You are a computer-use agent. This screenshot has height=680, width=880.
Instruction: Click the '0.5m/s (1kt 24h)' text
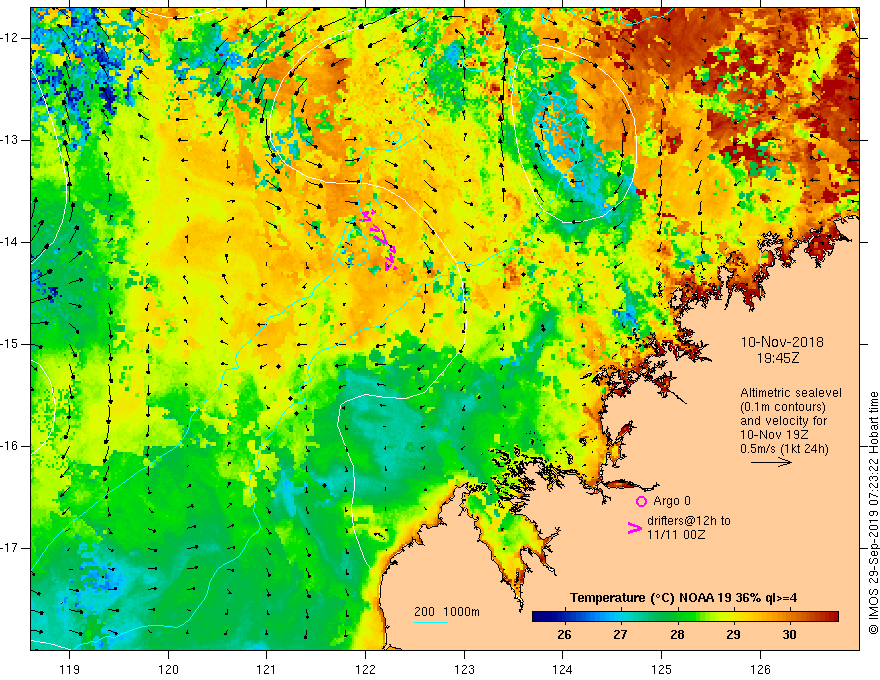(x=784, y=449)
